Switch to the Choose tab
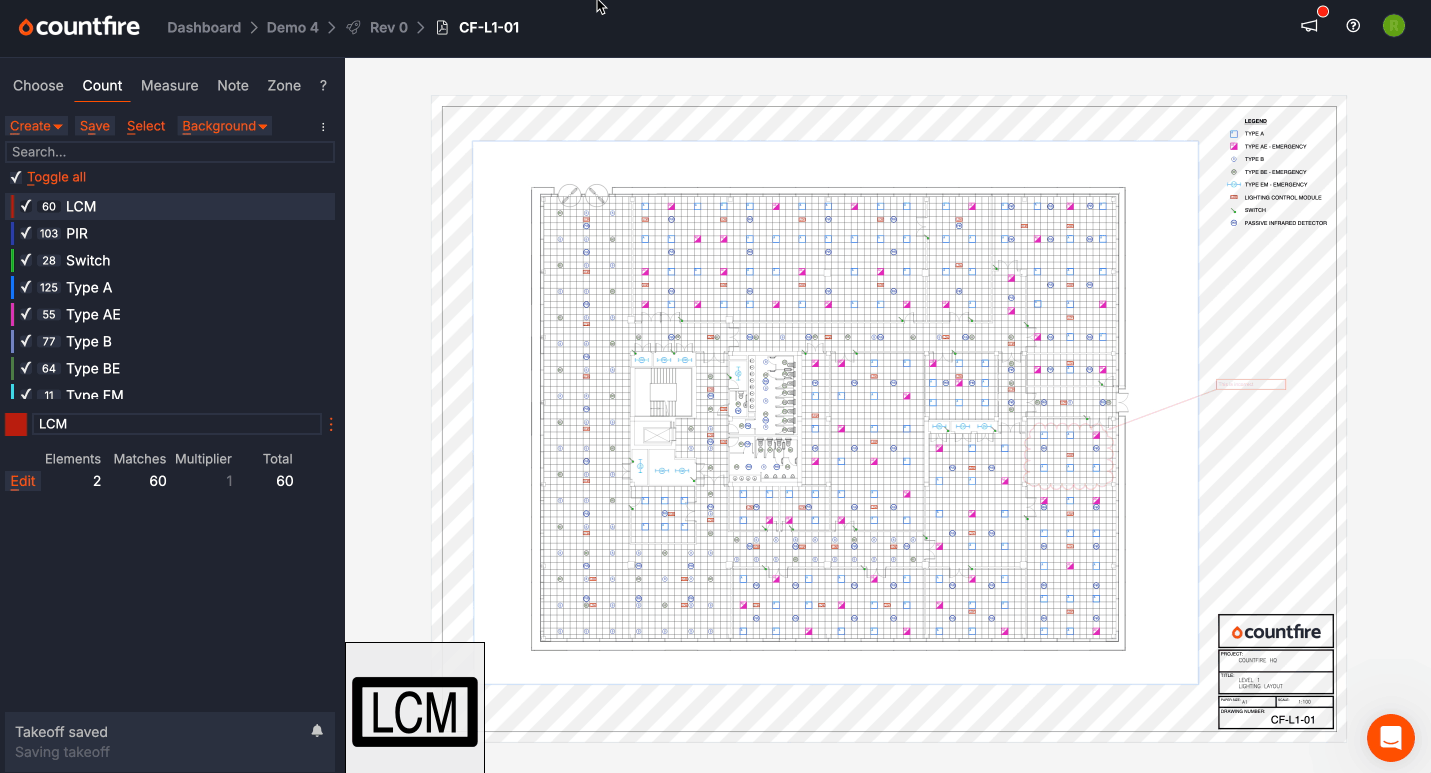The image size is (1431, 773). [38, 86]
